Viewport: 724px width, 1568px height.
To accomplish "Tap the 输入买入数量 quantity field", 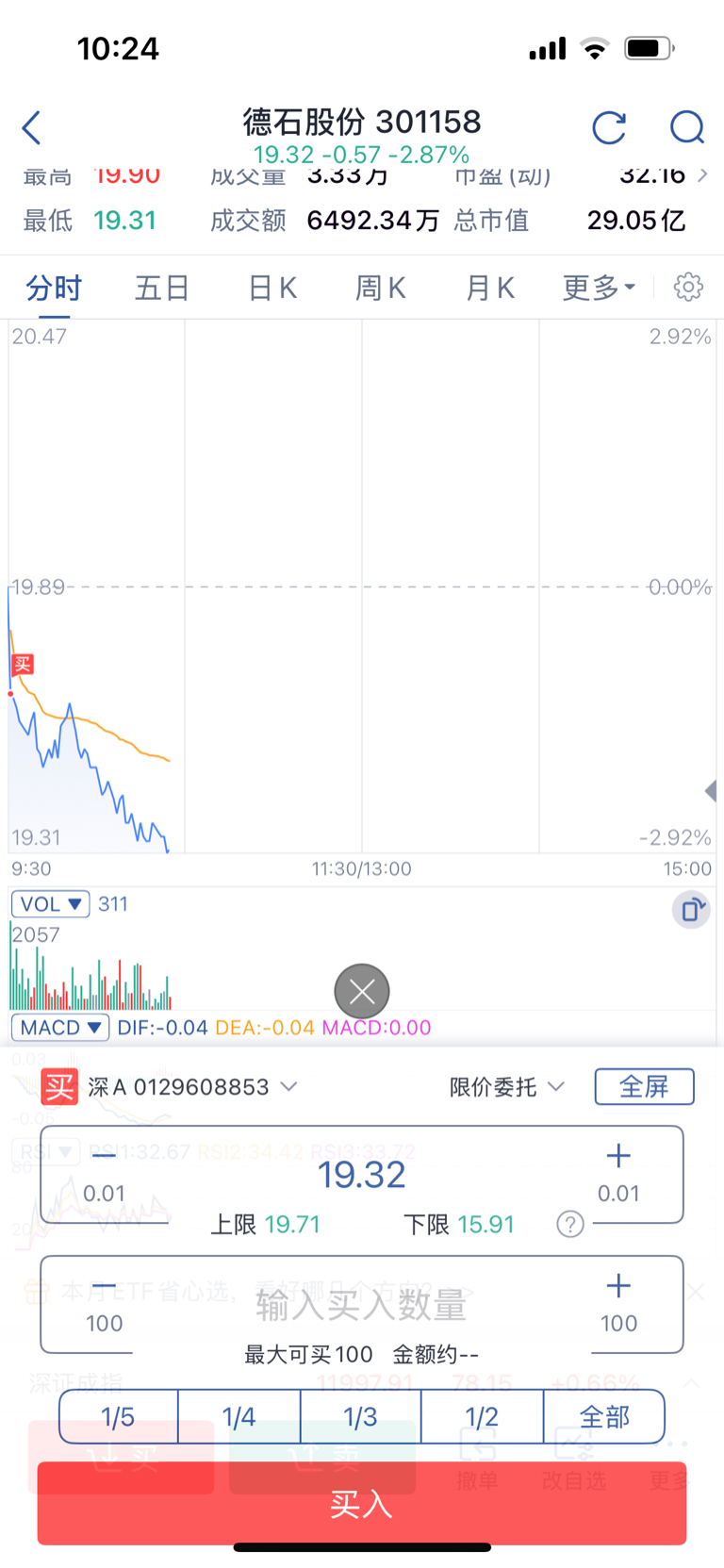I will (362, 1305).
